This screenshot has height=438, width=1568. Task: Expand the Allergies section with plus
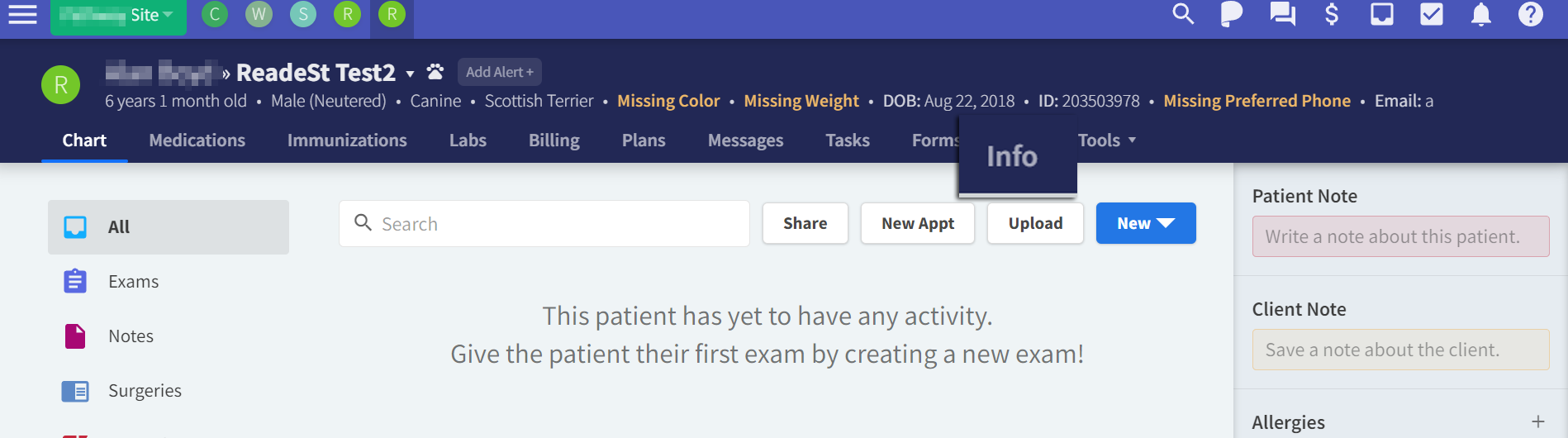pyautogui.click(x=1537, y=422)
